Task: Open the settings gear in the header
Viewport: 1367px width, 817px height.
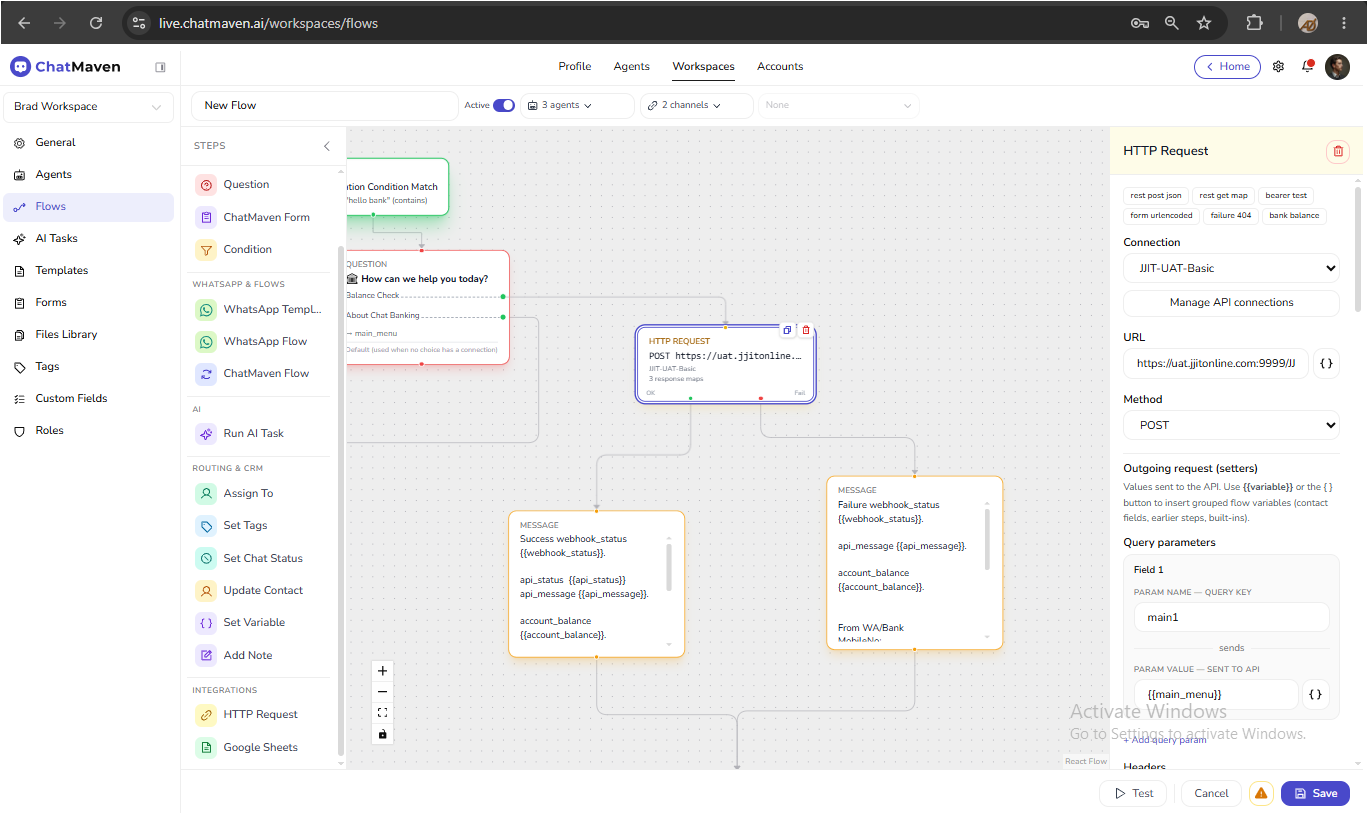Action: tap(1278, 67)
